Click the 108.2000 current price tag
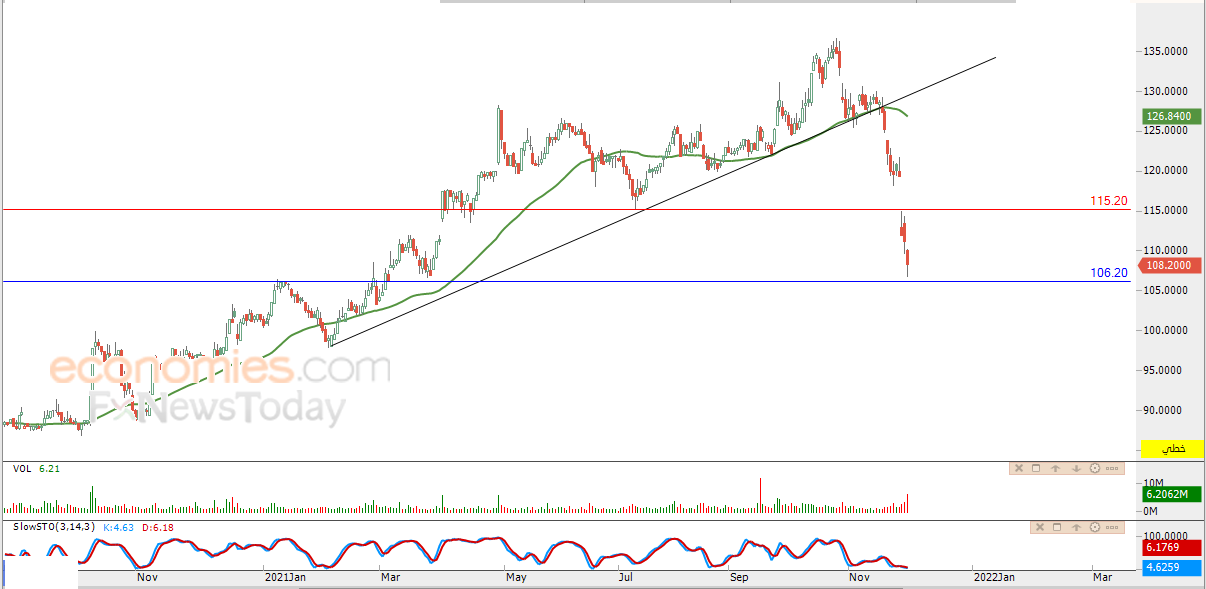 [1172, 266]
